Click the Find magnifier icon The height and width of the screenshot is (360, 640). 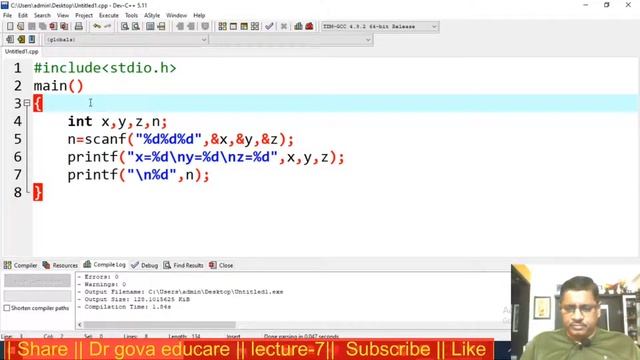coord(125,27)
